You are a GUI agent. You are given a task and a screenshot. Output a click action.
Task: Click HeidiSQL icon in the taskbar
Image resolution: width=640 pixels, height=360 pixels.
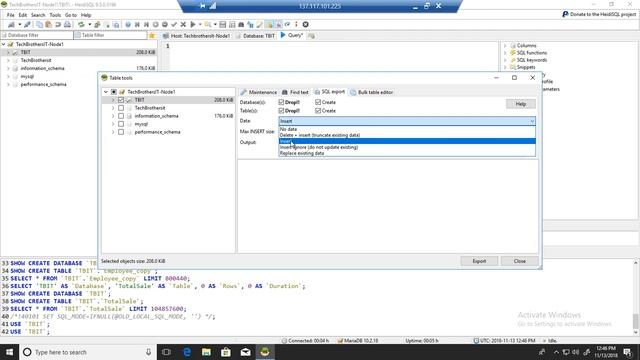(265, 352)
